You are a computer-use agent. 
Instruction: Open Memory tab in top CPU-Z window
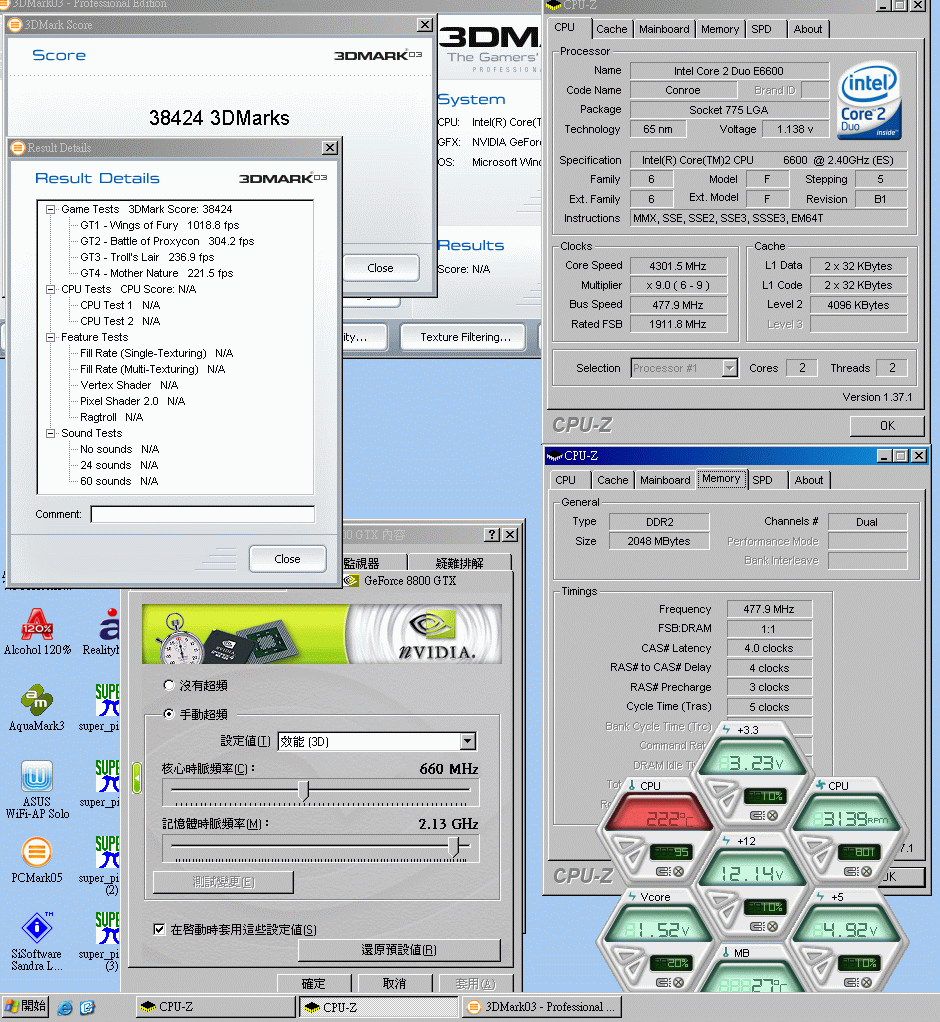(720, 29)
